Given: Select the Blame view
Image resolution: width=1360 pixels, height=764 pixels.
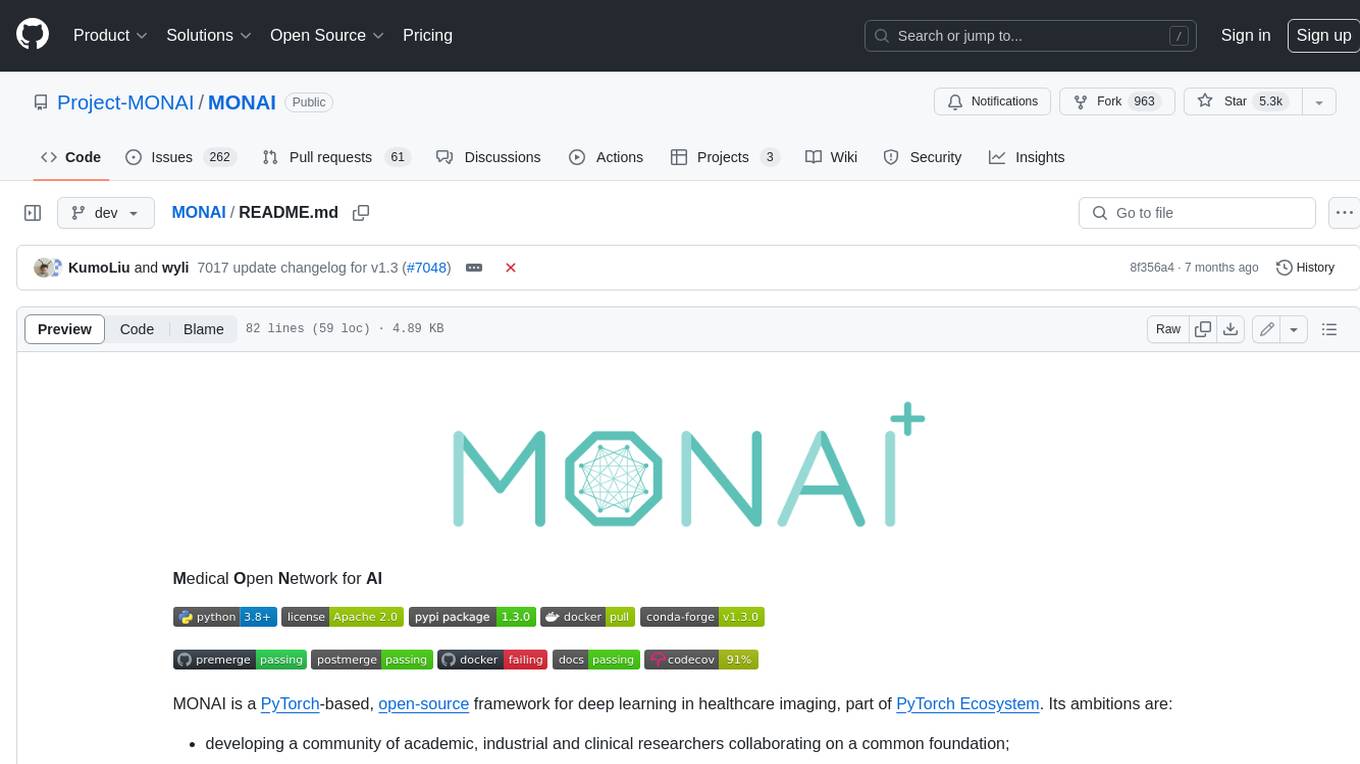Looking at the screenshot, I should (203, 329).
